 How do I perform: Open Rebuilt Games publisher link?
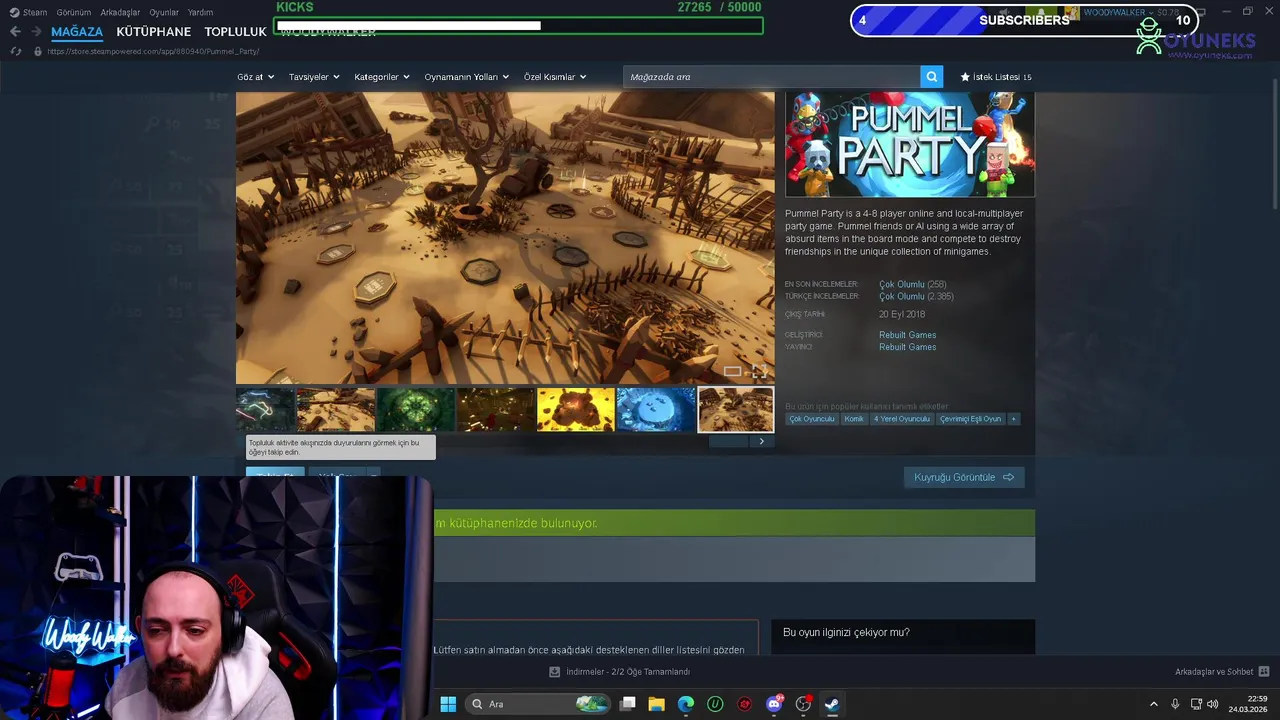pyautogui.click(x=908, y=347)
